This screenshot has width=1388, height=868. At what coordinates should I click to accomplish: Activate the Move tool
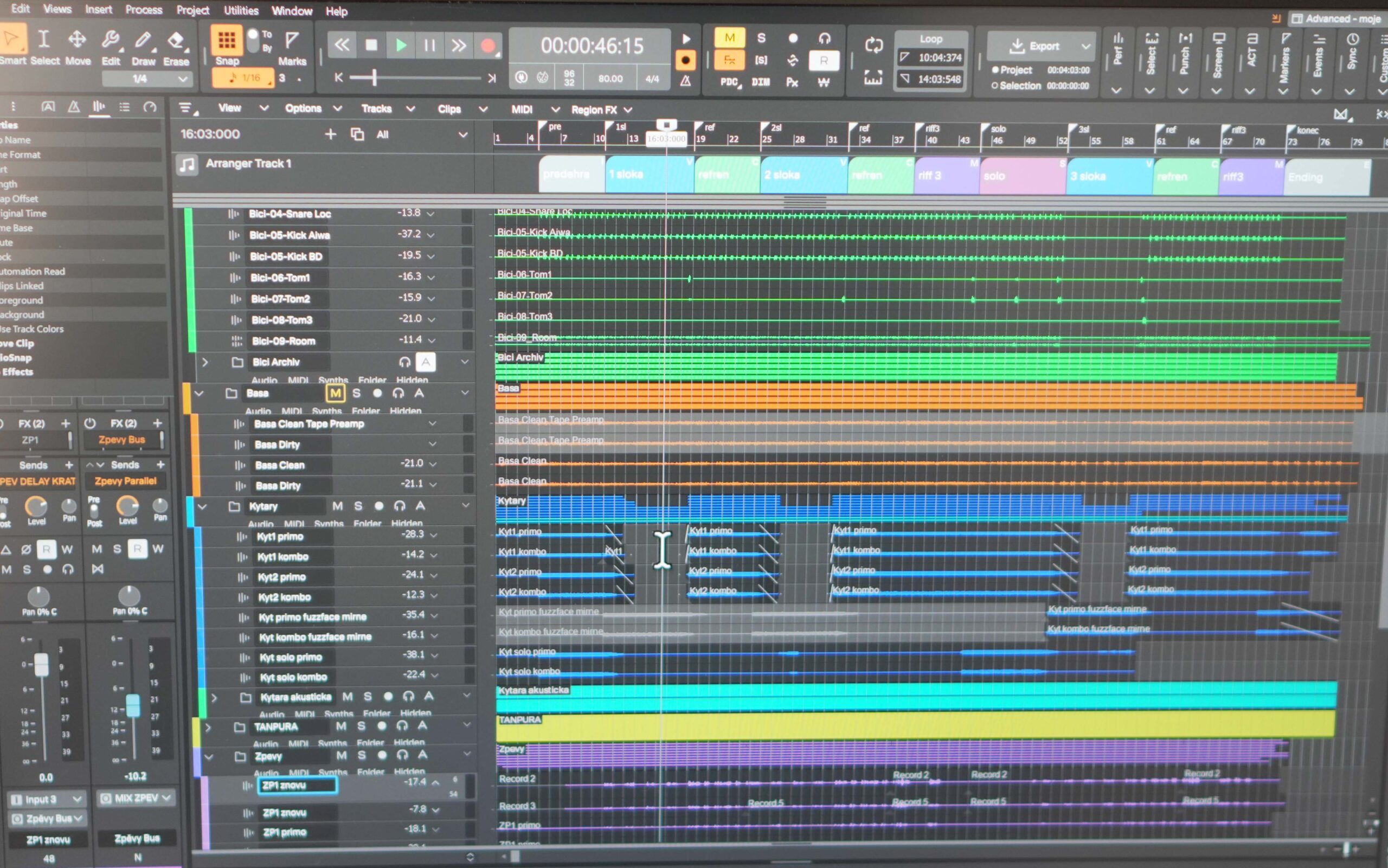click(78, 46)
